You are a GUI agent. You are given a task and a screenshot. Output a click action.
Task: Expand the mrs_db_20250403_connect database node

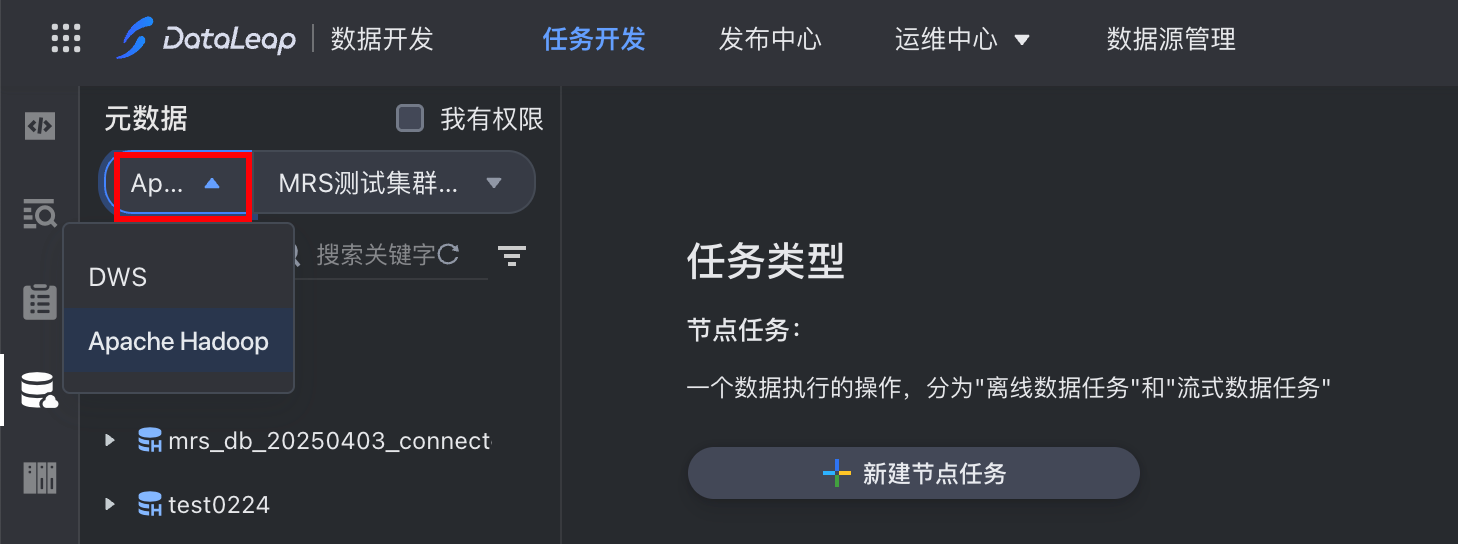[111, 440]
